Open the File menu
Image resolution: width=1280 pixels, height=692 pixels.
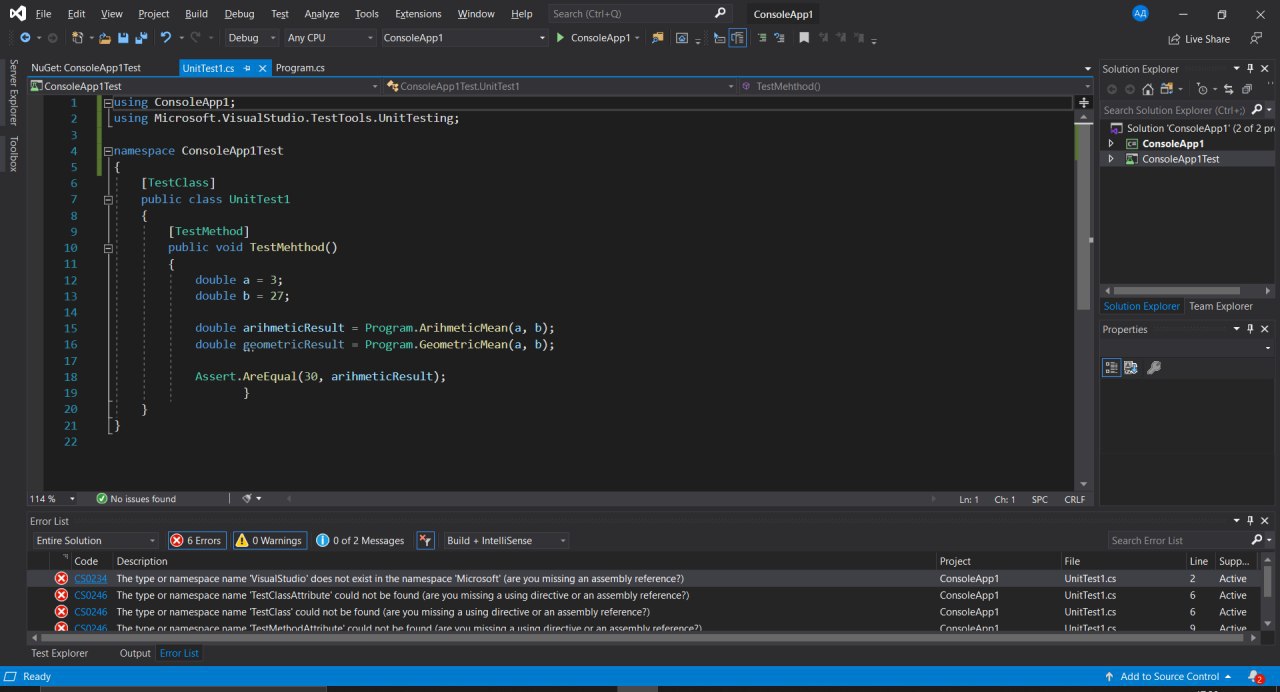coord(43,14)
